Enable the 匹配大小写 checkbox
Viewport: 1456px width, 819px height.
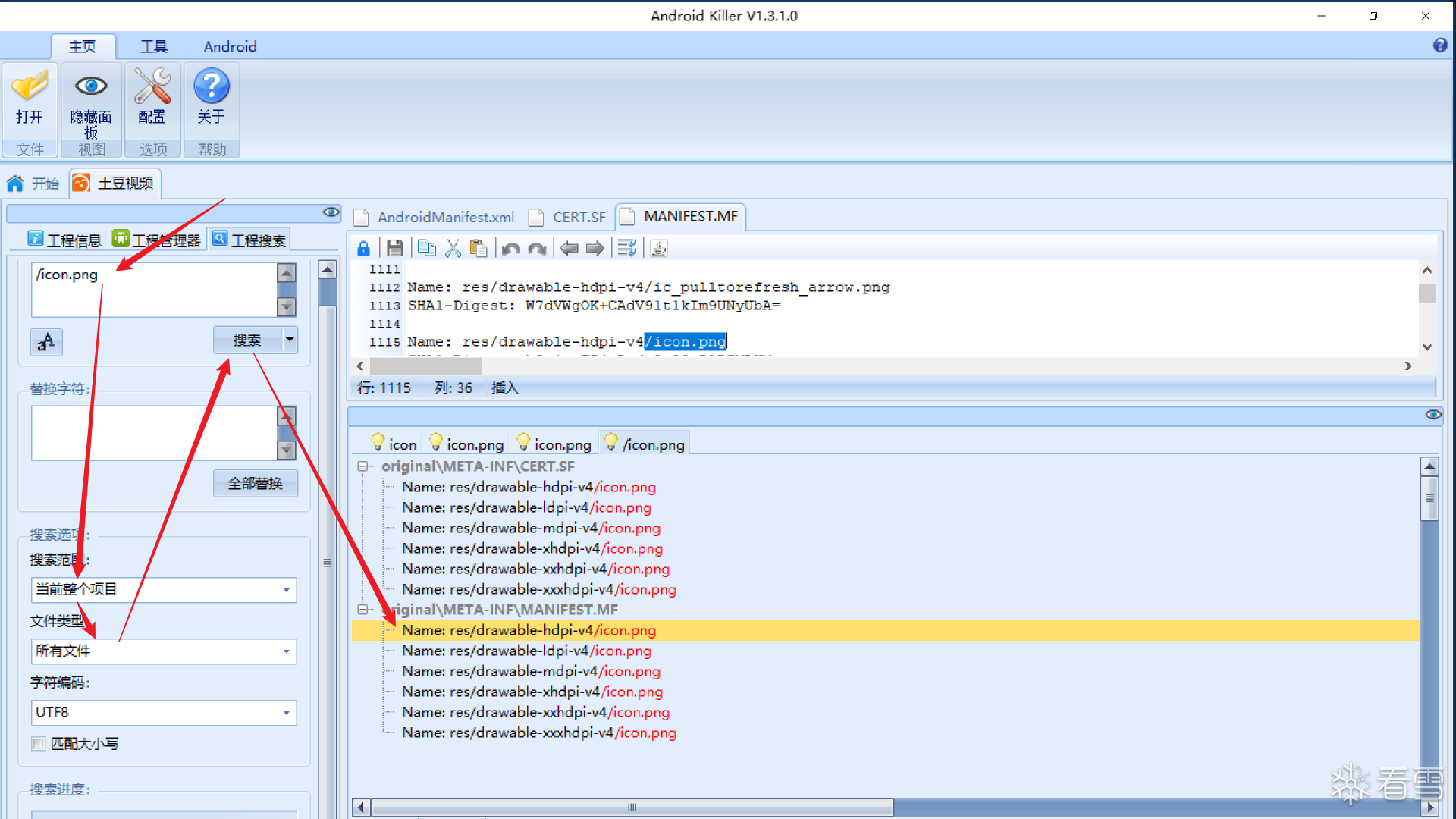(x=39, y=744)
